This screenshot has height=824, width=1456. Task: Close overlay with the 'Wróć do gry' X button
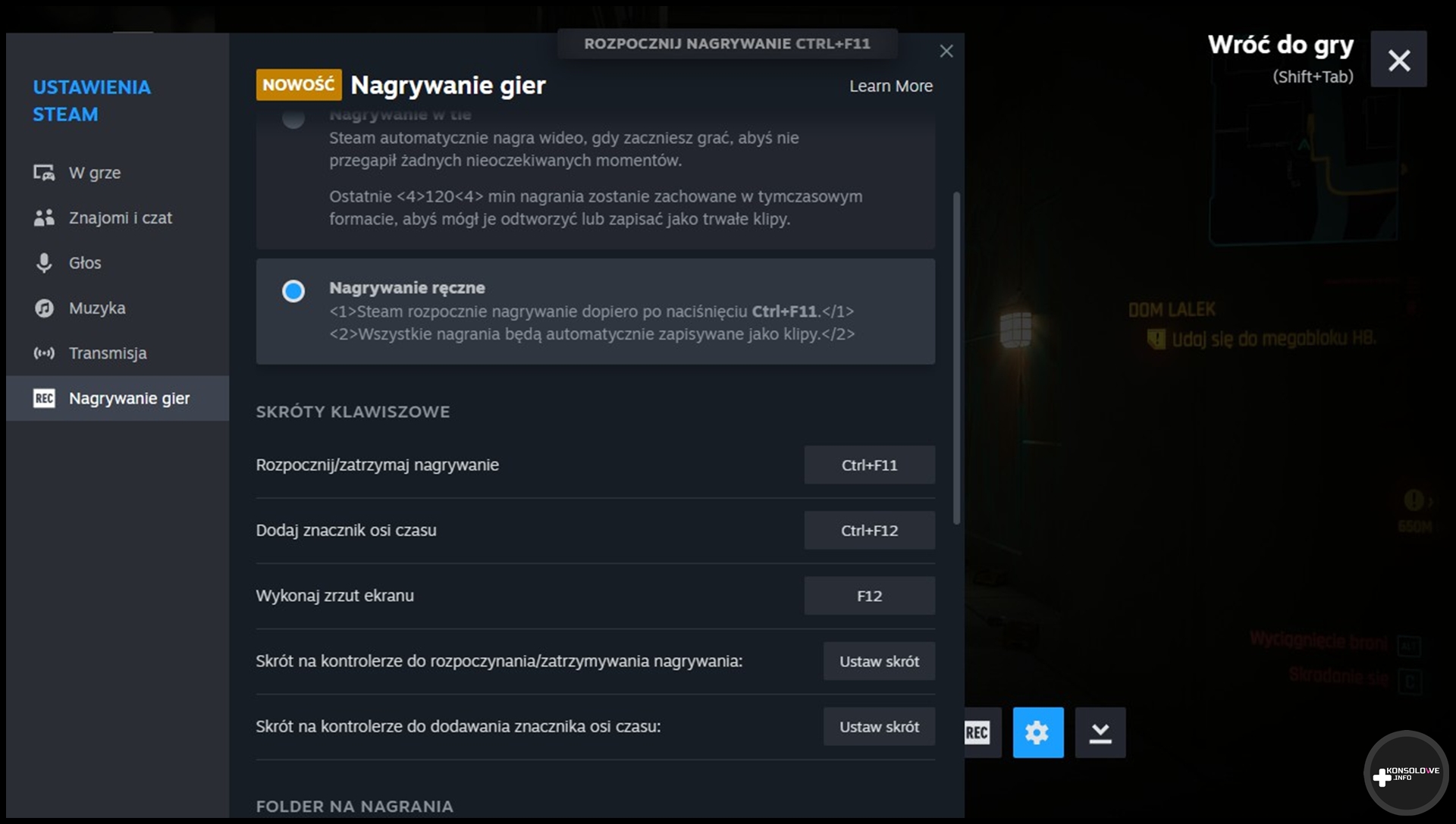pos(1398,60)
